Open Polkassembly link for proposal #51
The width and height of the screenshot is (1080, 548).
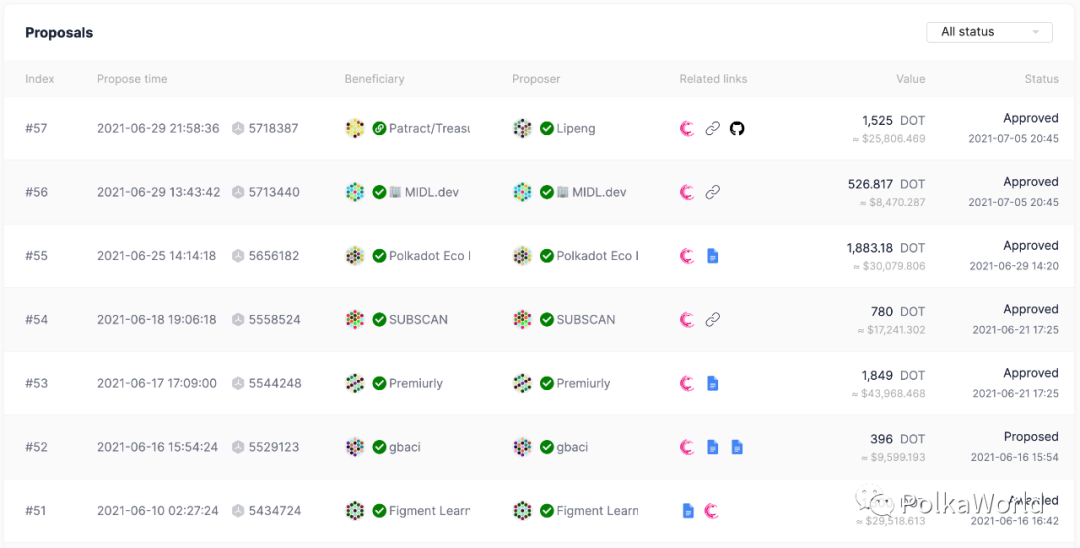[x=712, y=511]
